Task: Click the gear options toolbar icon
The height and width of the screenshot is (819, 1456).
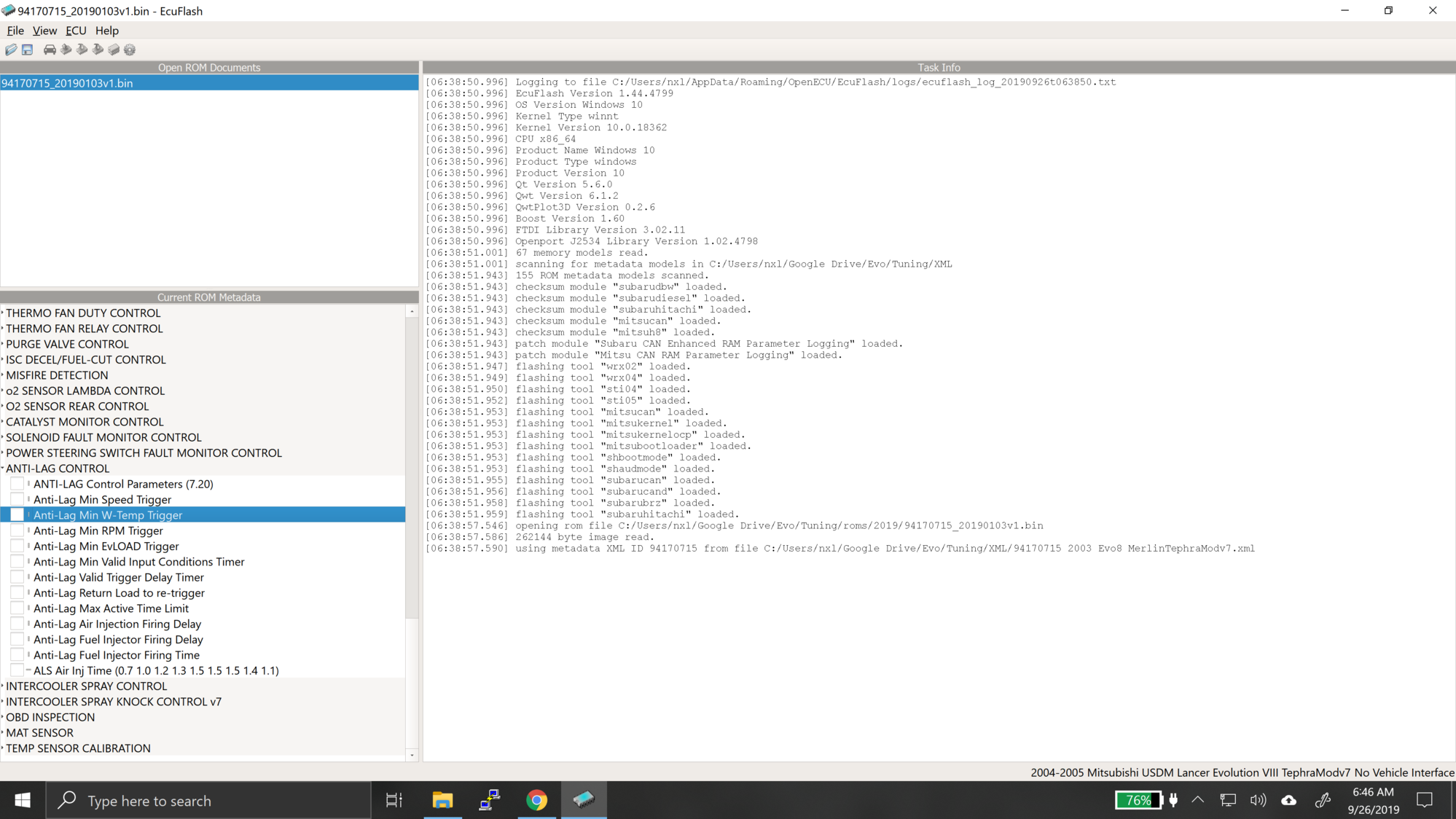Action: point(130,50)
